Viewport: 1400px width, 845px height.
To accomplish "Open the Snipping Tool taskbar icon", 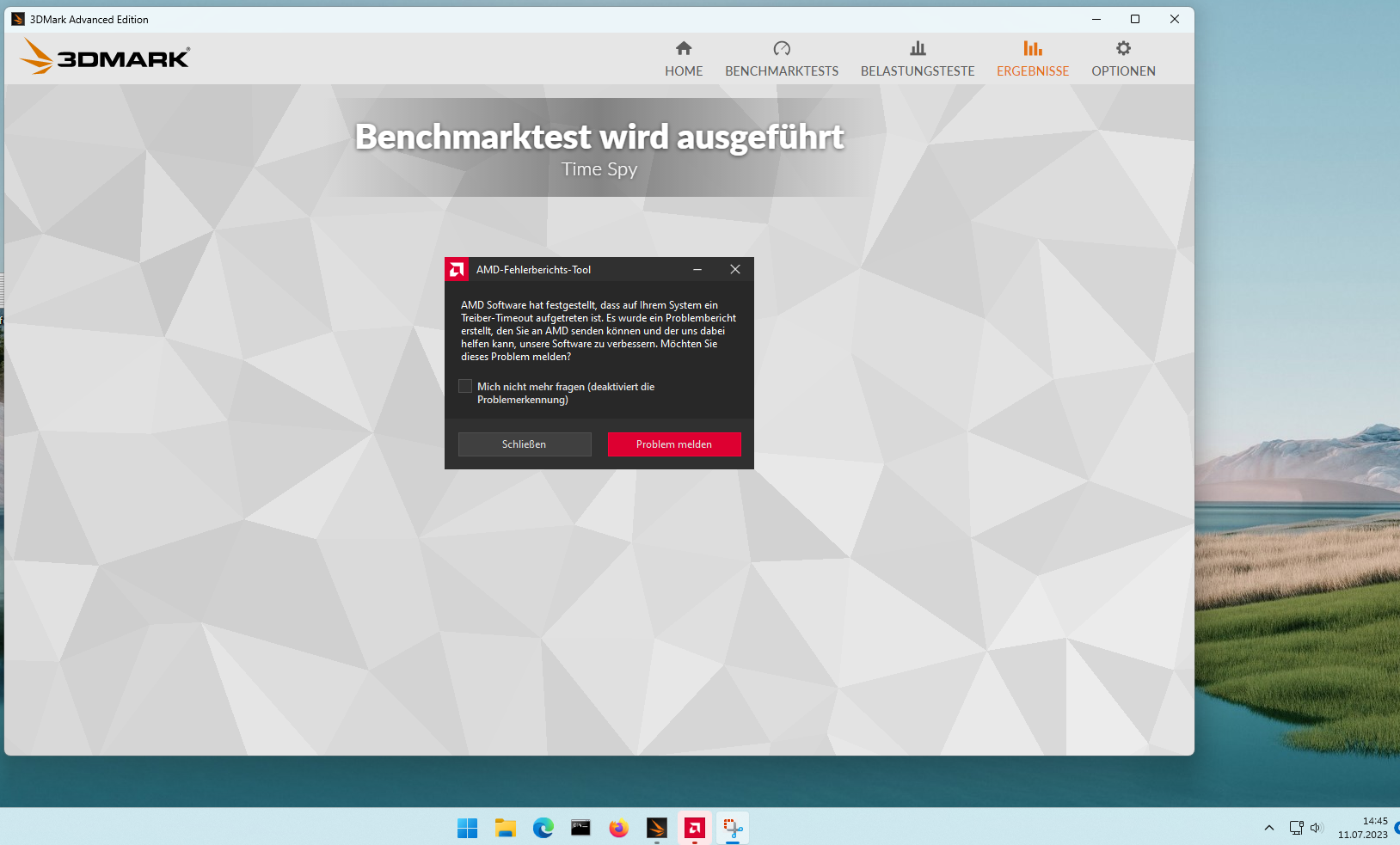I will tap(733, 828).
